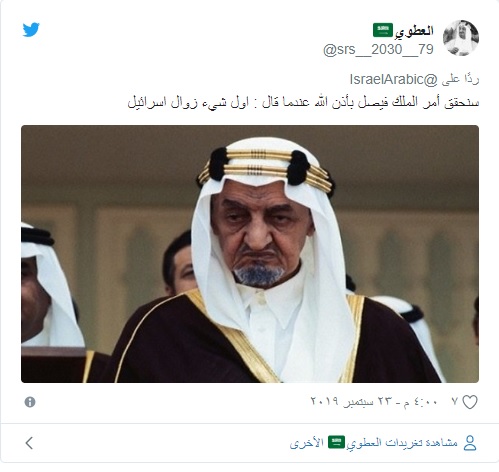Open the tweet timestamp ٢٣ سبتمبر ٢٠١٩

[x=351, y=401]
